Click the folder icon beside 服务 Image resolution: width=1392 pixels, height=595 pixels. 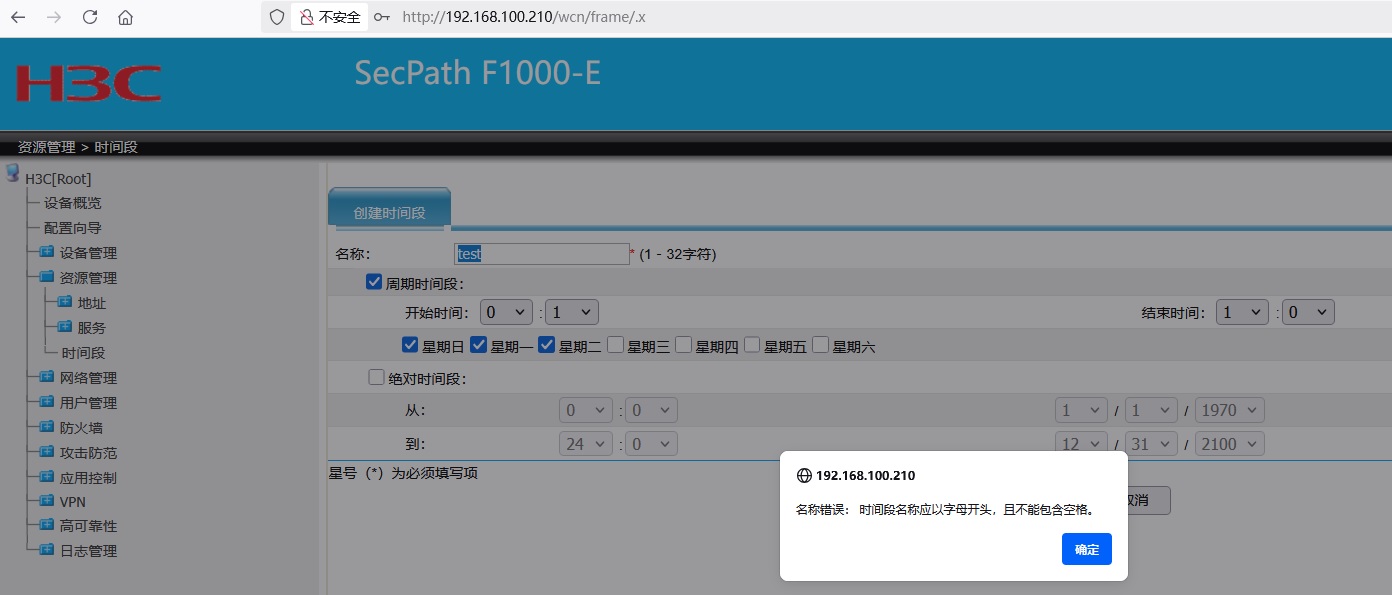pos(65,327)
